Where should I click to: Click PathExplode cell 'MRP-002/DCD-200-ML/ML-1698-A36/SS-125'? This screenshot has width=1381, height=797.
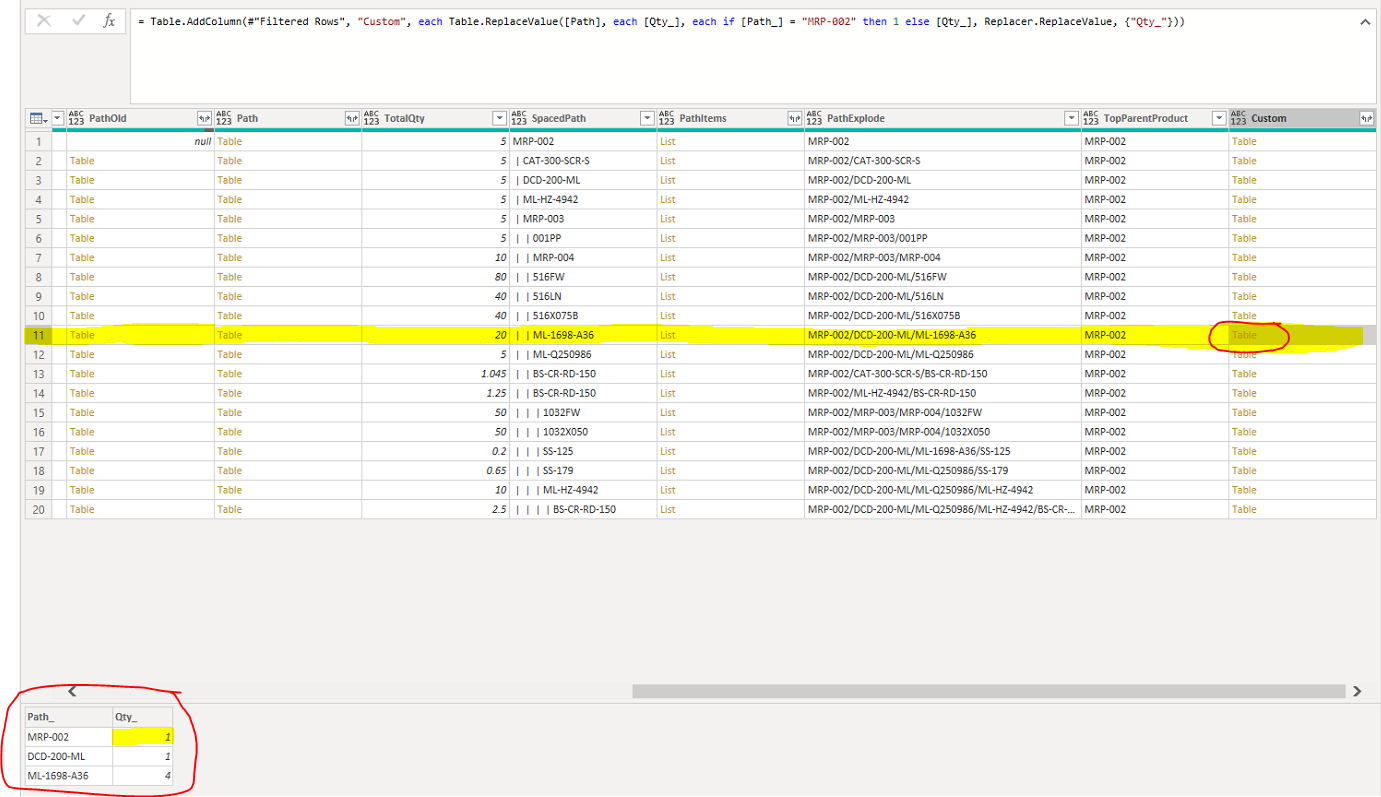click(943, 451)
